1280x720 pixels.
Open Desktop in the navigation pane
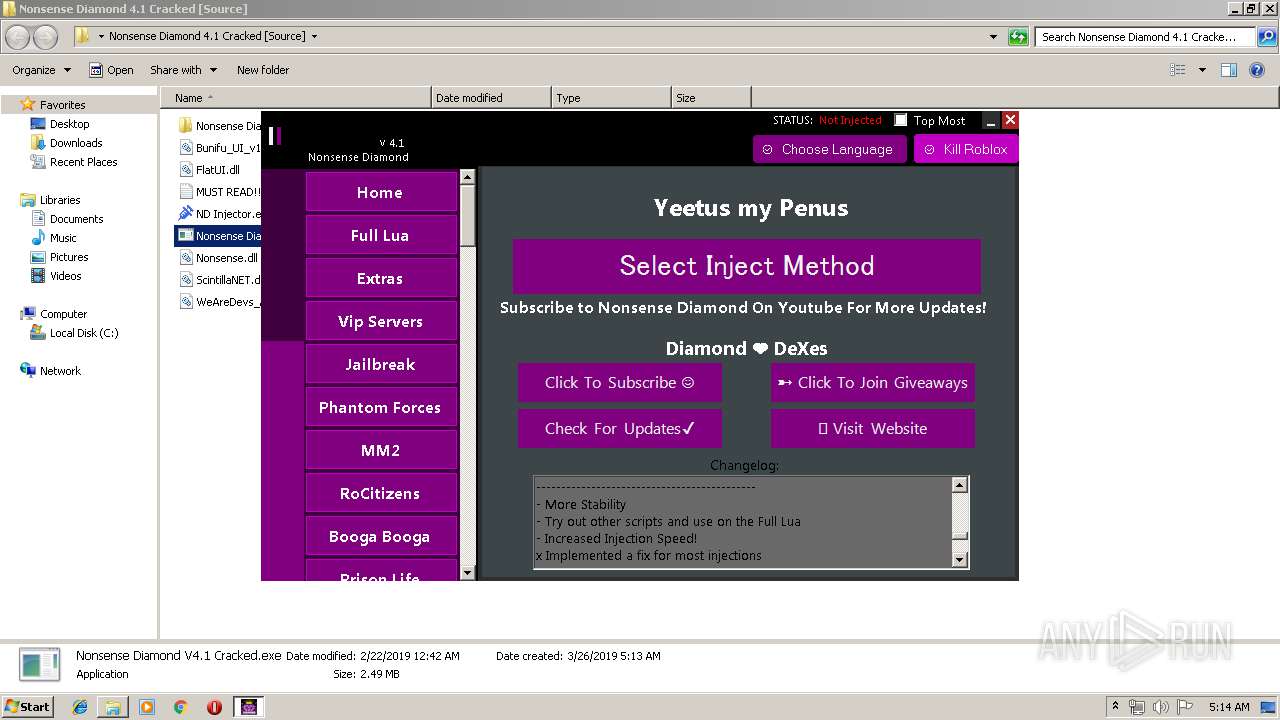[x=69, y=124]
